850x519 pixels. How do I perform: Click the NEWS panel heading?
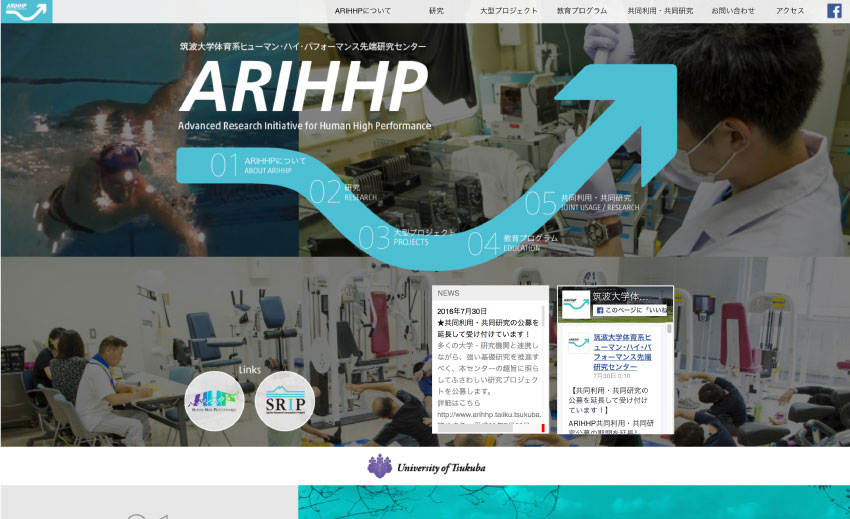[x=448, y=293]
